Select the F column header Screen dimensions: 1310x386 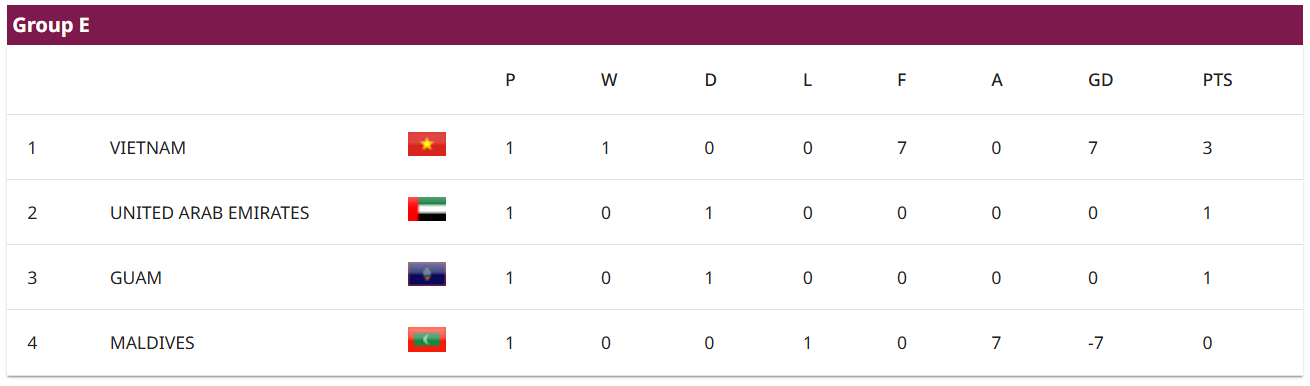click(901, 81)
